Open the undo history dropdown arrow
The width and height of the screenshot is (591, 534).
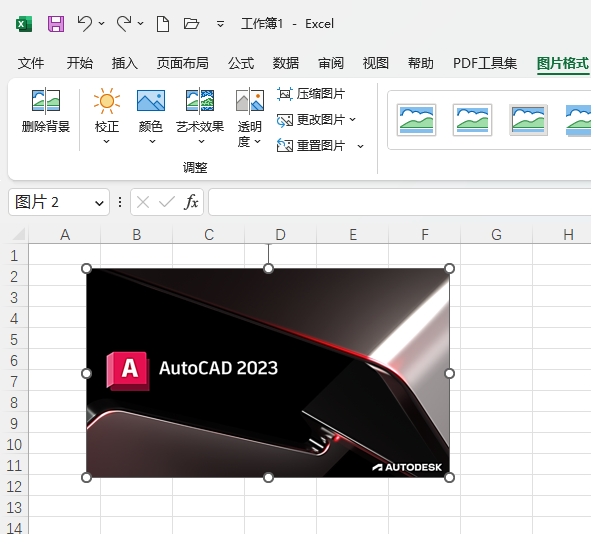[x=102, y=23]
